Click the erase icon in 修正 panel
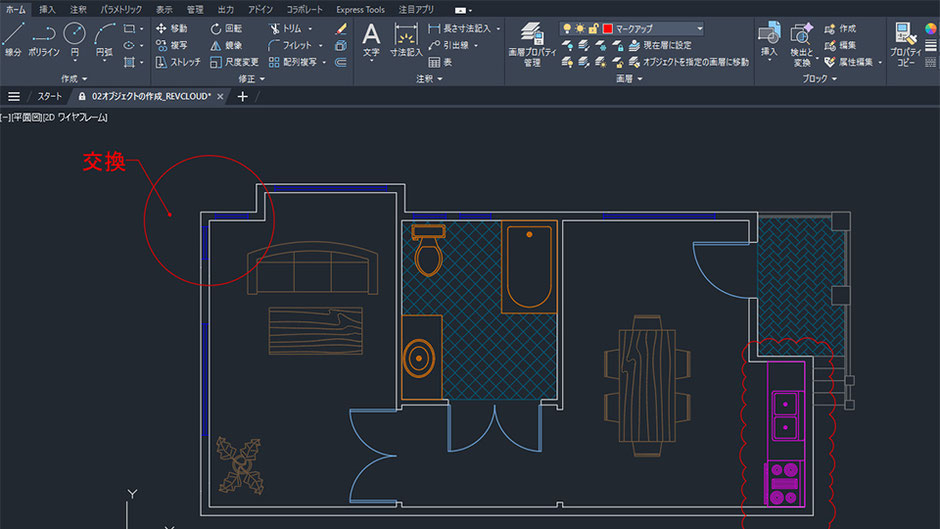 coord(341,28)
